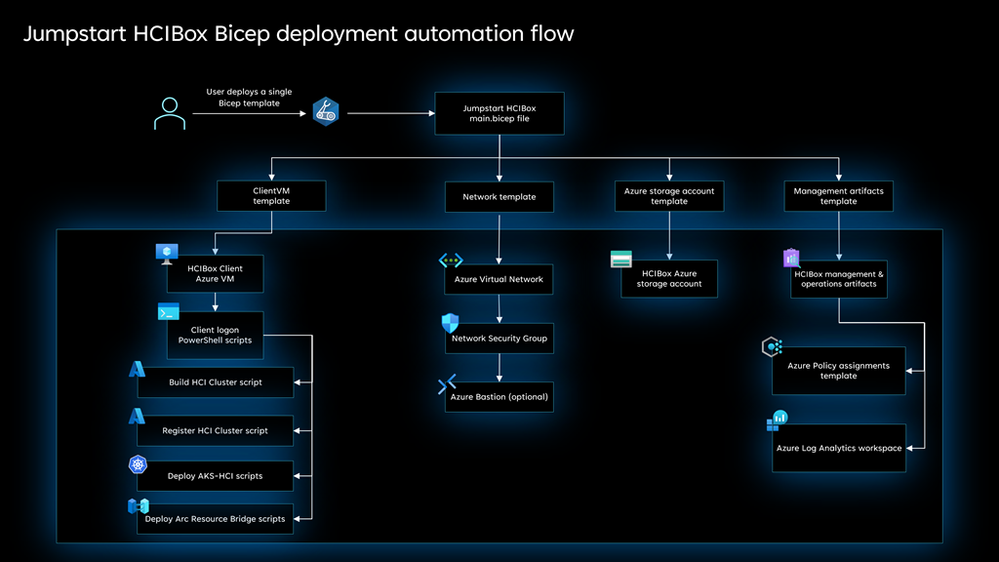
Task: Select the HCIBox Azure storage account box
Action: point(670,278)
